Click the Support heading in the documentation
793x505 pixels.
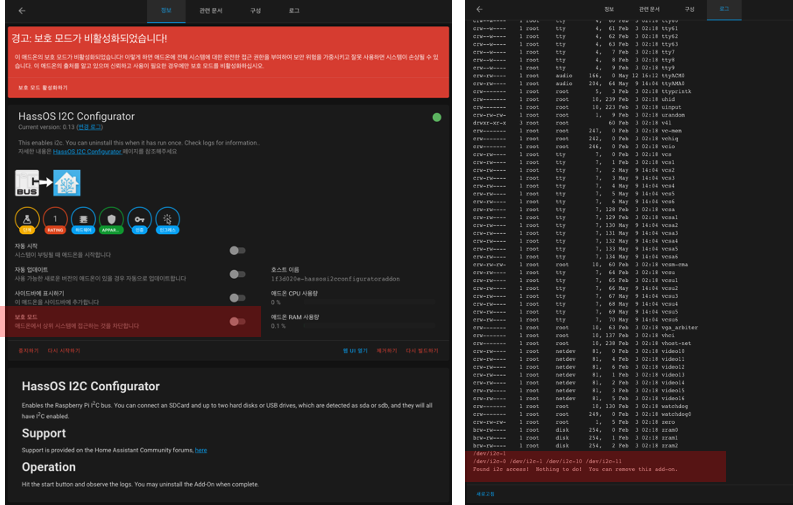[x=43, y=433]
